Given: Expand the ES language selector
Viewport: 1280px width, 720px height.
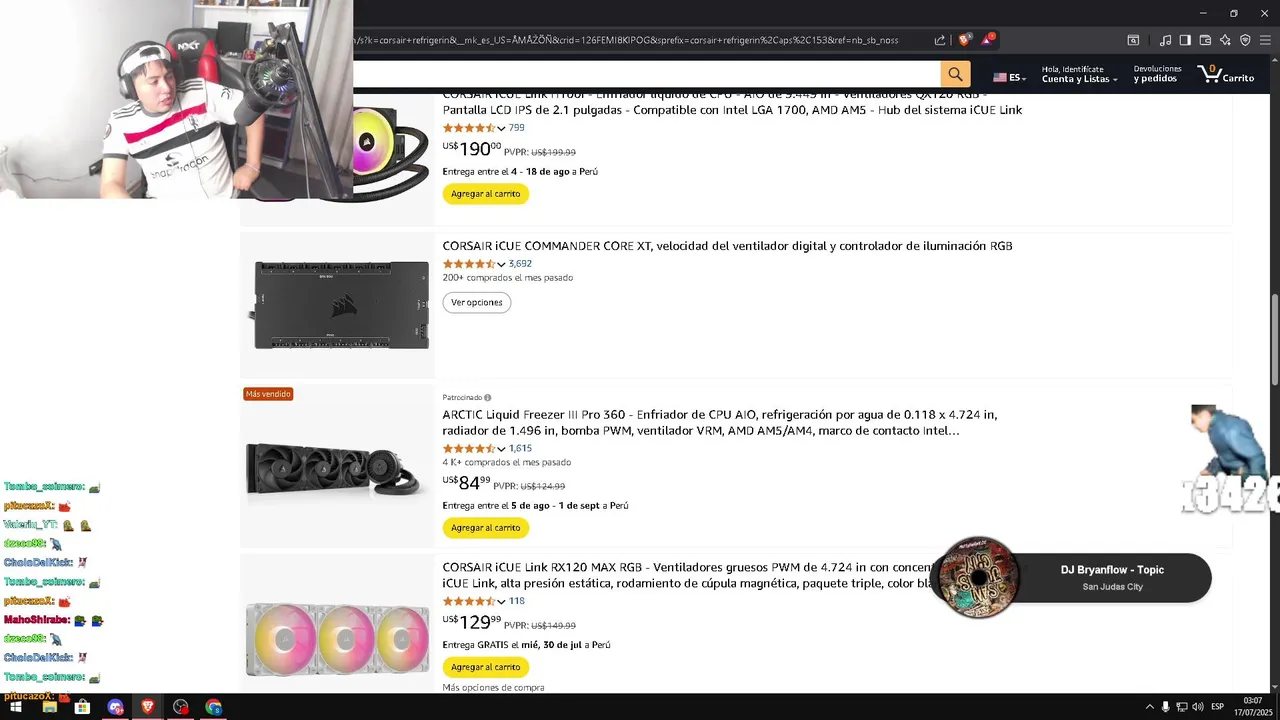Looking at the screenshot, I should [x=1009, y=78].
